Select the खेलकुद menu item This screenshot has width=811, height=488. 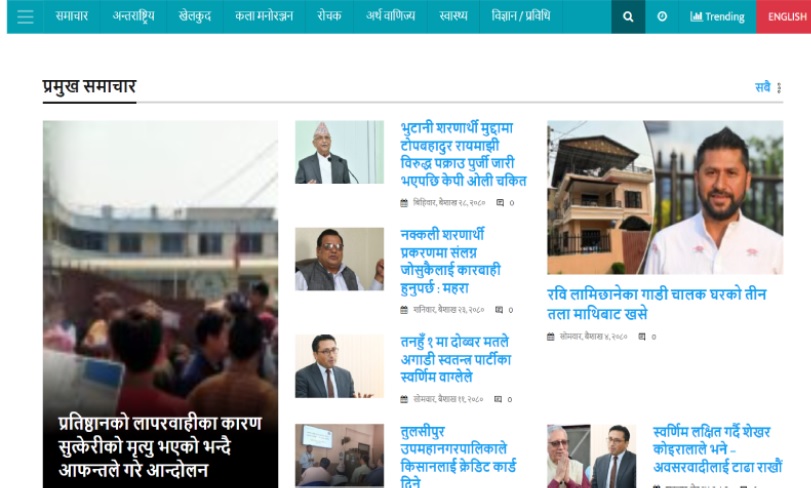click(x=195, y=17)
